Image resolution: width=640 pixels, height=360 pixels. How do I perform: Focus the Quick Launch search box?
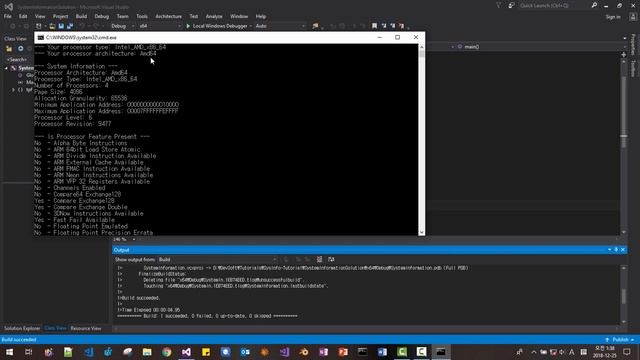(x=553, y=6)
